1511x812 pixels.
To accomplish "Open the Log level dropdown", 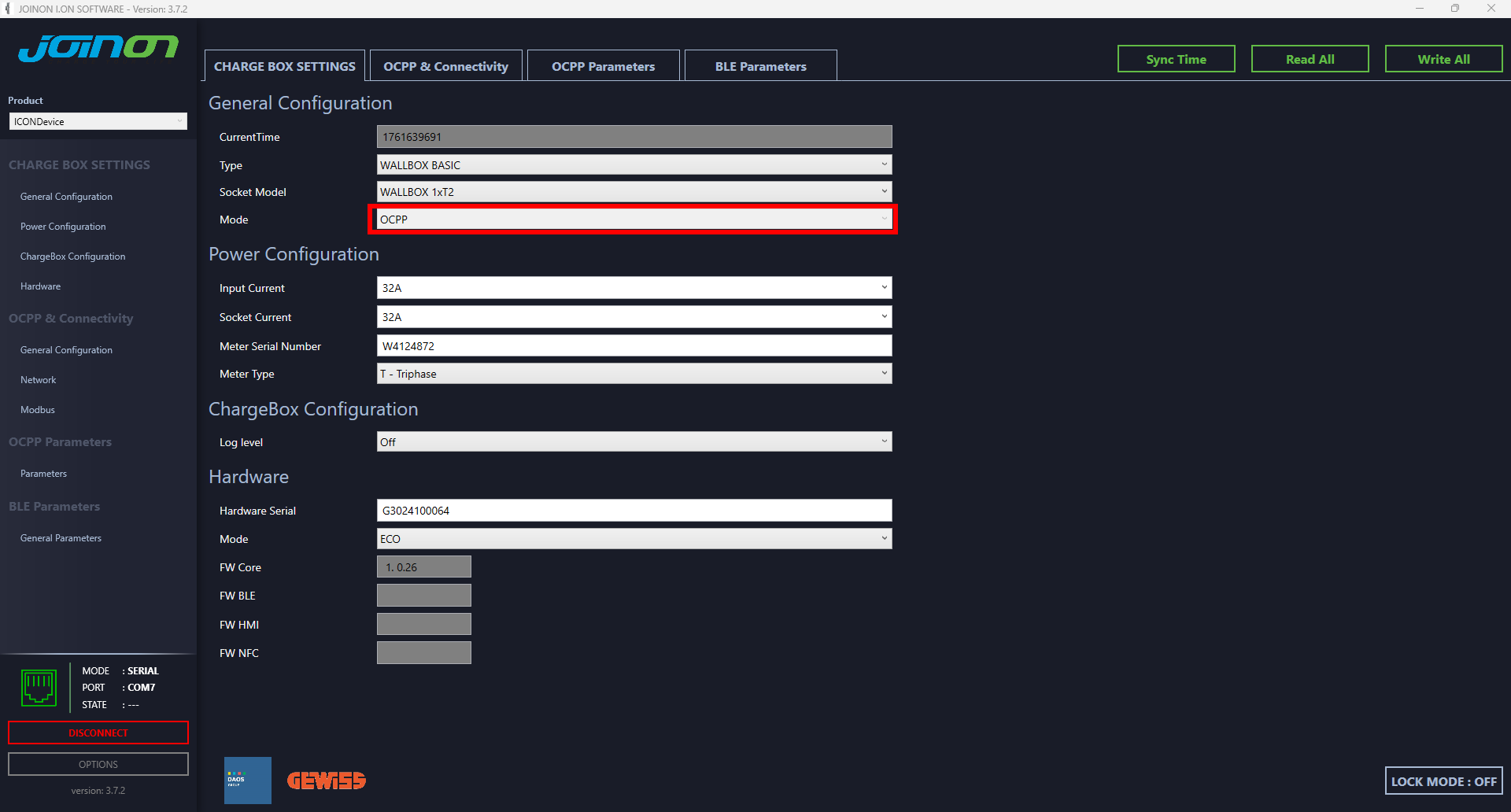I will coord(634,442).
